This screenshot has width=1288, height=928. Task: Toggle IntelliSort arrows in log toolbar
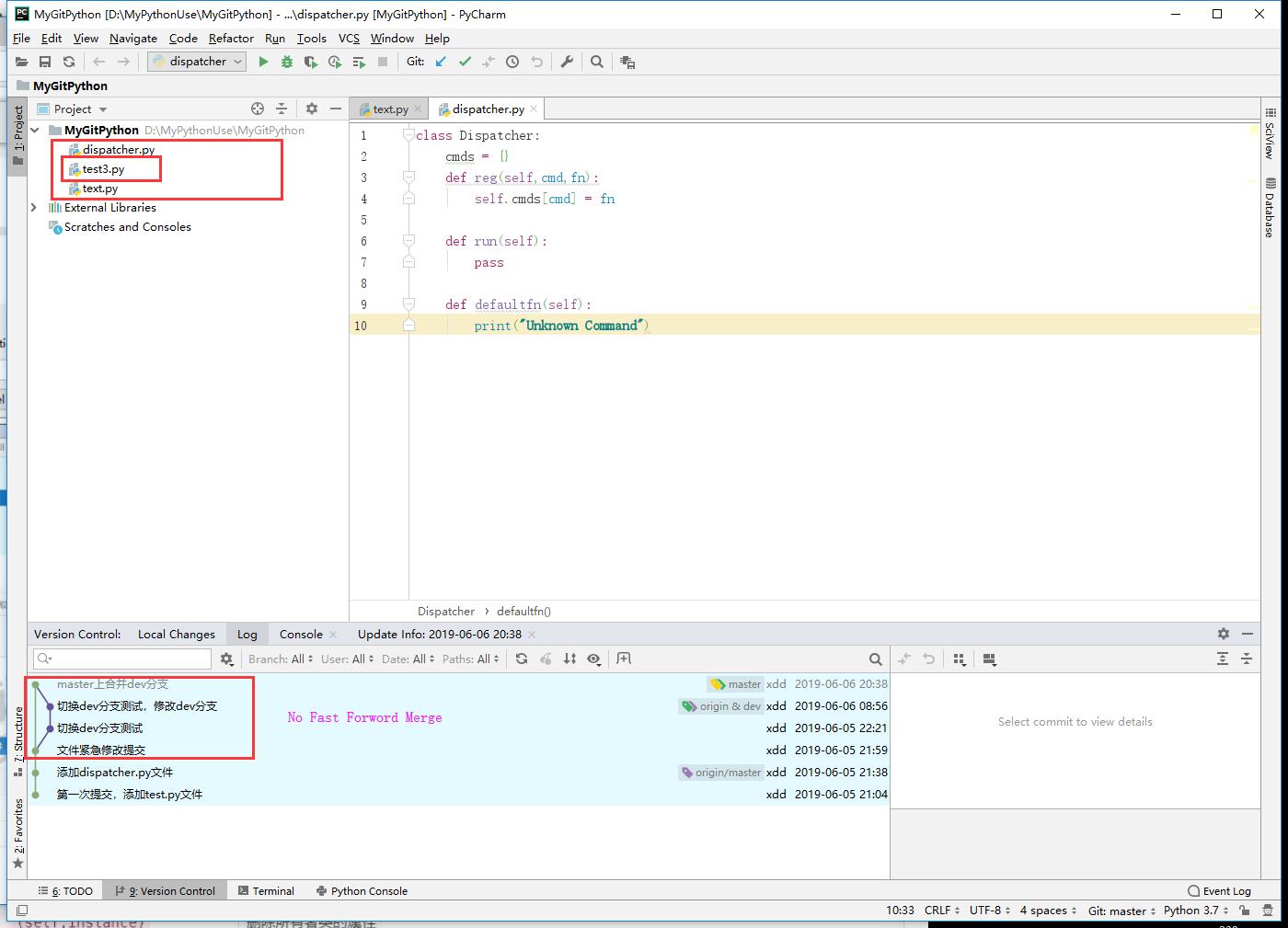click(x=570, y=659)
